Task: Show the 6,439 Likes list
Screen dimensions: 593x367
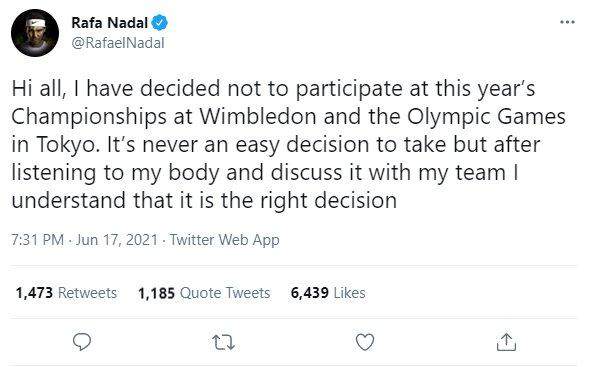Action: (x=328, y=293)
